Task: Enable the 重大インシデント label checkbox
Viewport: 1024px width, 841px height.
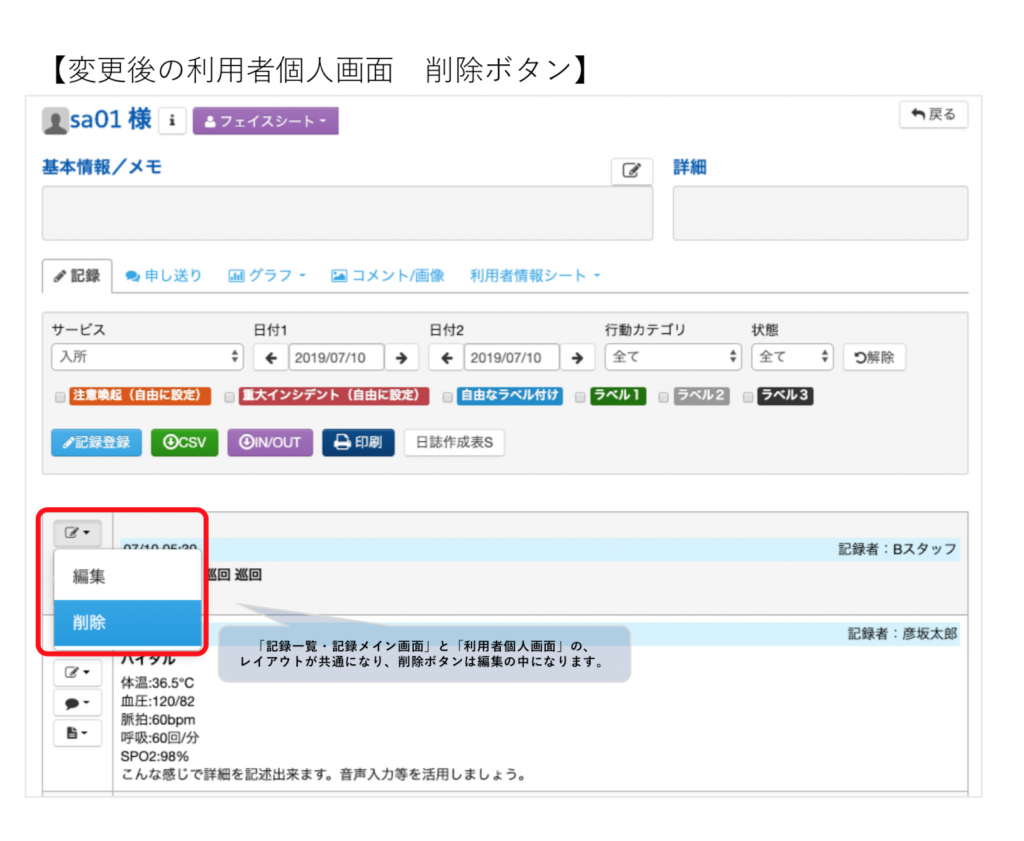Action: click(x=229, y=396)
